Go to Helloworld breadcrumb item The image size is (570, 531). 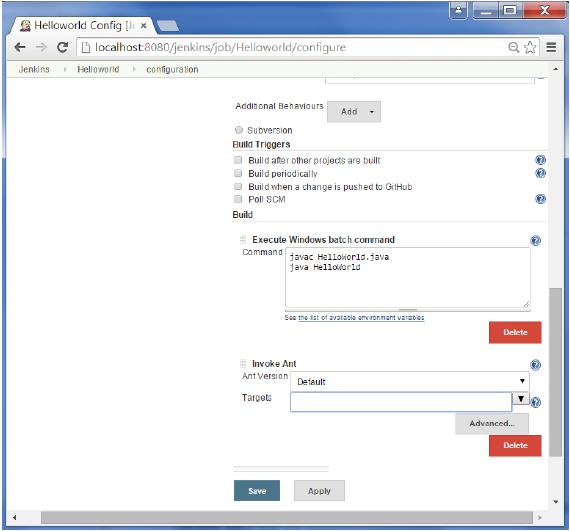pyautogui.click(x=98, y=69)
